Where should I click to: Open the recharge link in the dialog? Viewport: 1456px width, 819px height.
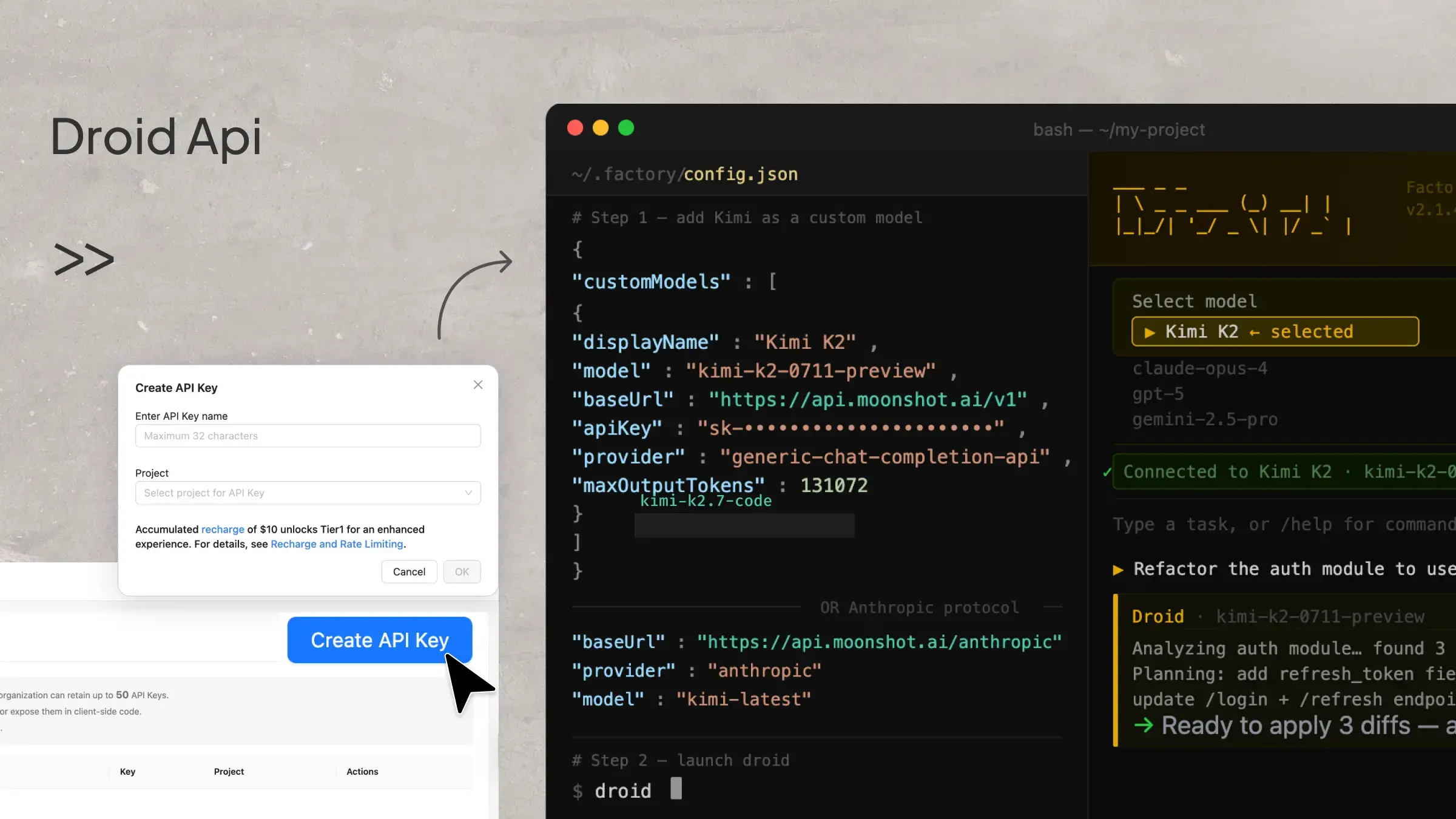point(223,529)
